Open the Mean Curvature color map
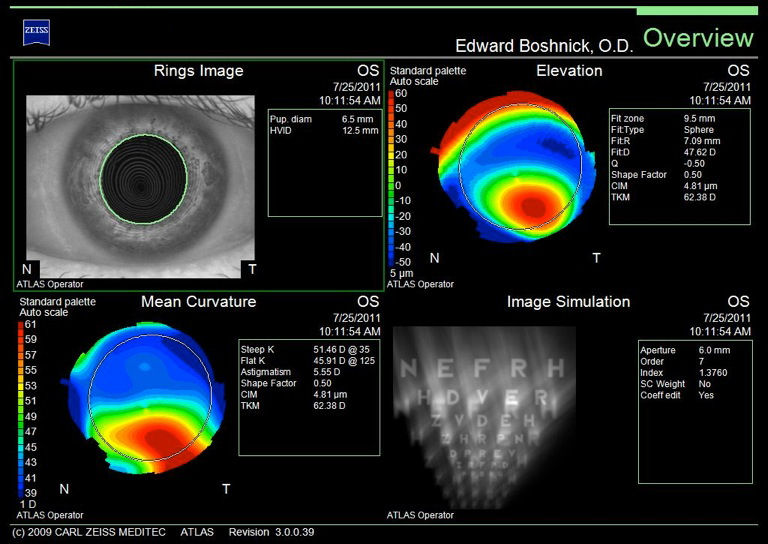The image size is (768, 544). coord(148,400)
